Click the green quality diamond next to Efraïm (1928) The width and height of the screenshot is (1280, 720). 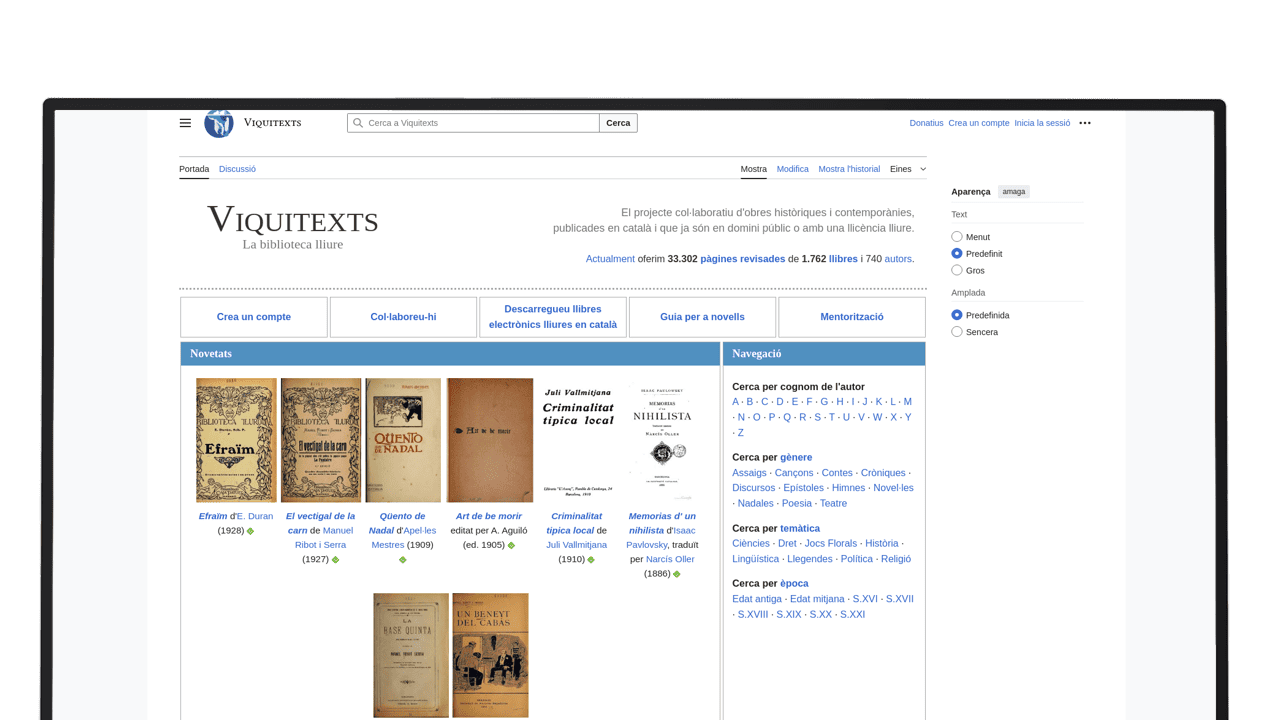point(251,531)
